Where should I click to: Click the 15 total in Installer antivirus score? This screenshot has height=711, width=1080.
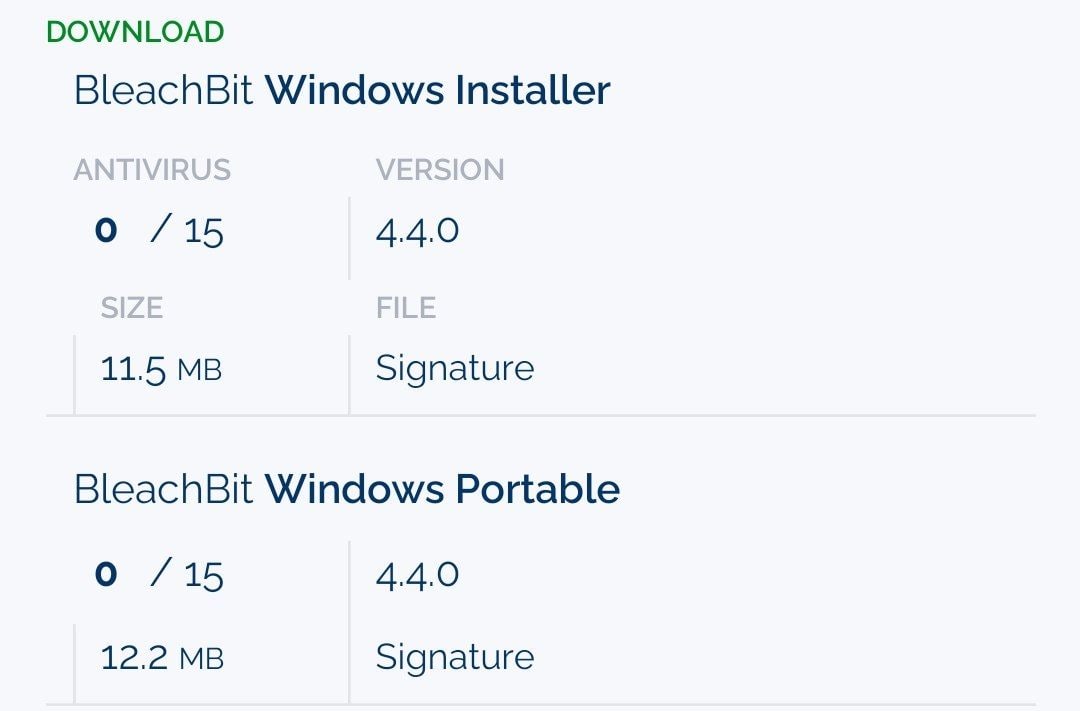pyautogui.click(x=203, y=233)
